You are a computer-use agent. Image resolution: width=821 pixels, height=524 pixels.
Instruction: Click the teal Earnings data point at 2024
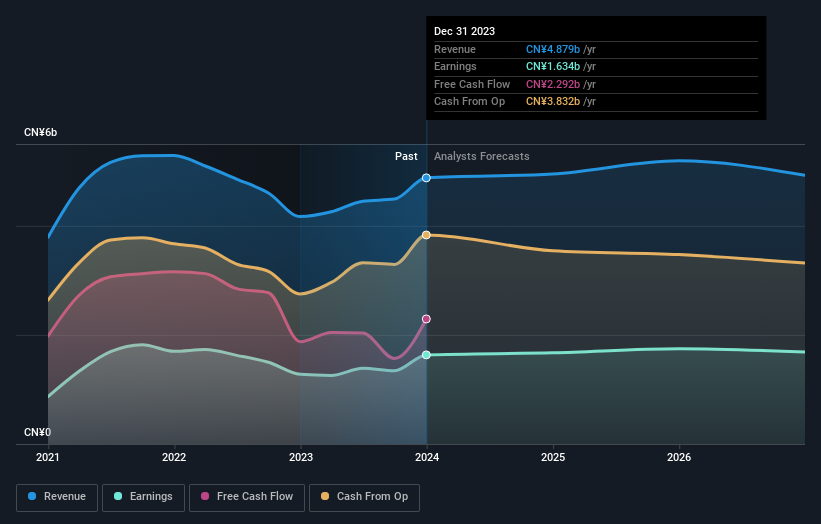426,355
